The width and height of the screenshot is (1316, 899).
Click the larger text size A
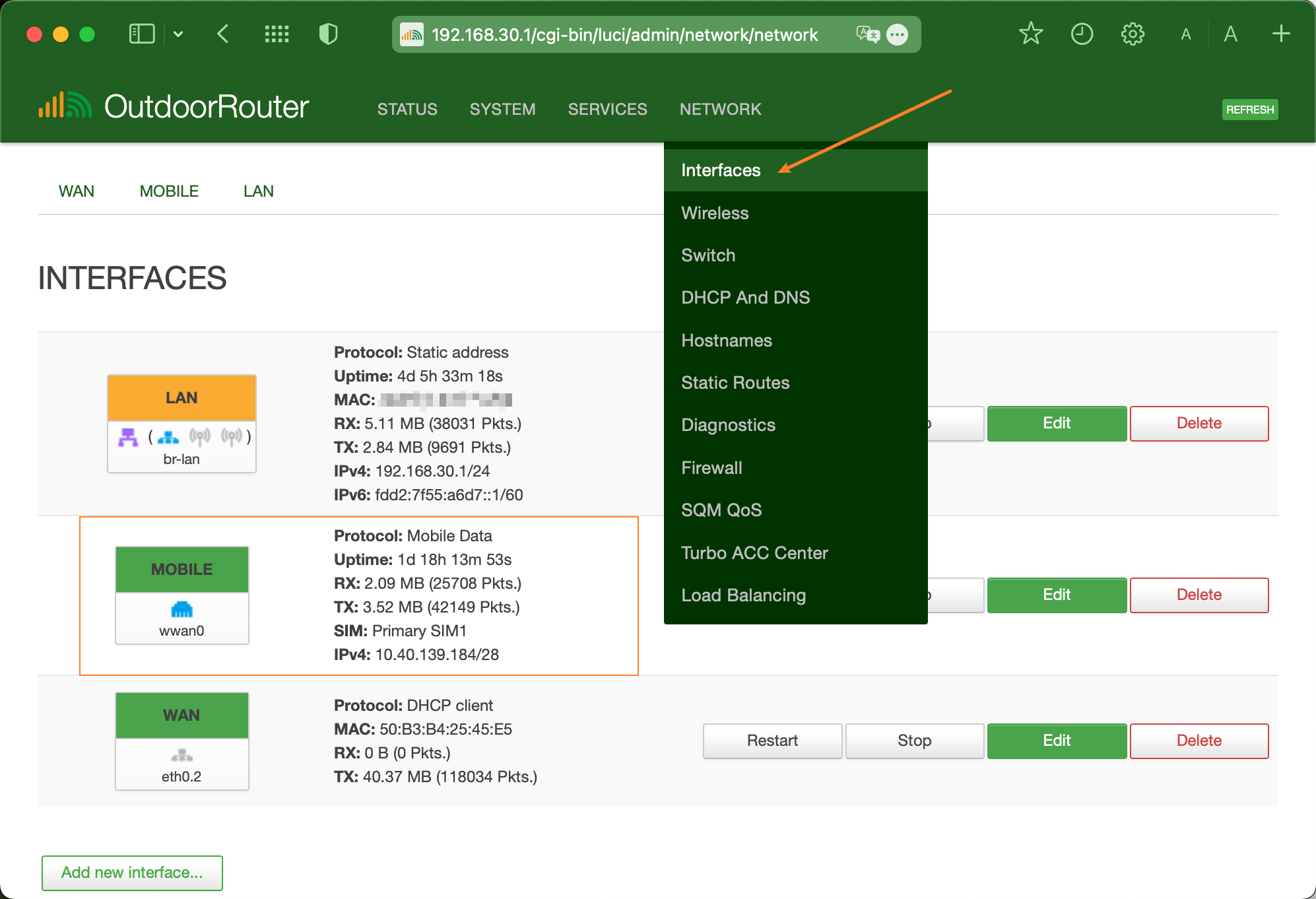(x=1230, y=34)
